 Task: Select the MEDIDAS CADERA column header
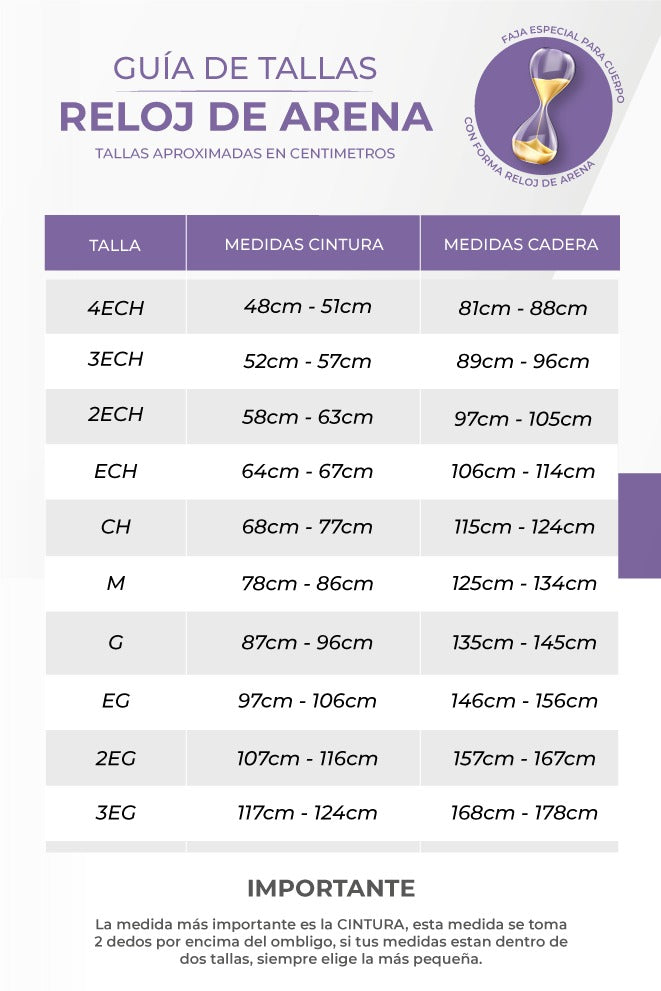tap(520, 243)
